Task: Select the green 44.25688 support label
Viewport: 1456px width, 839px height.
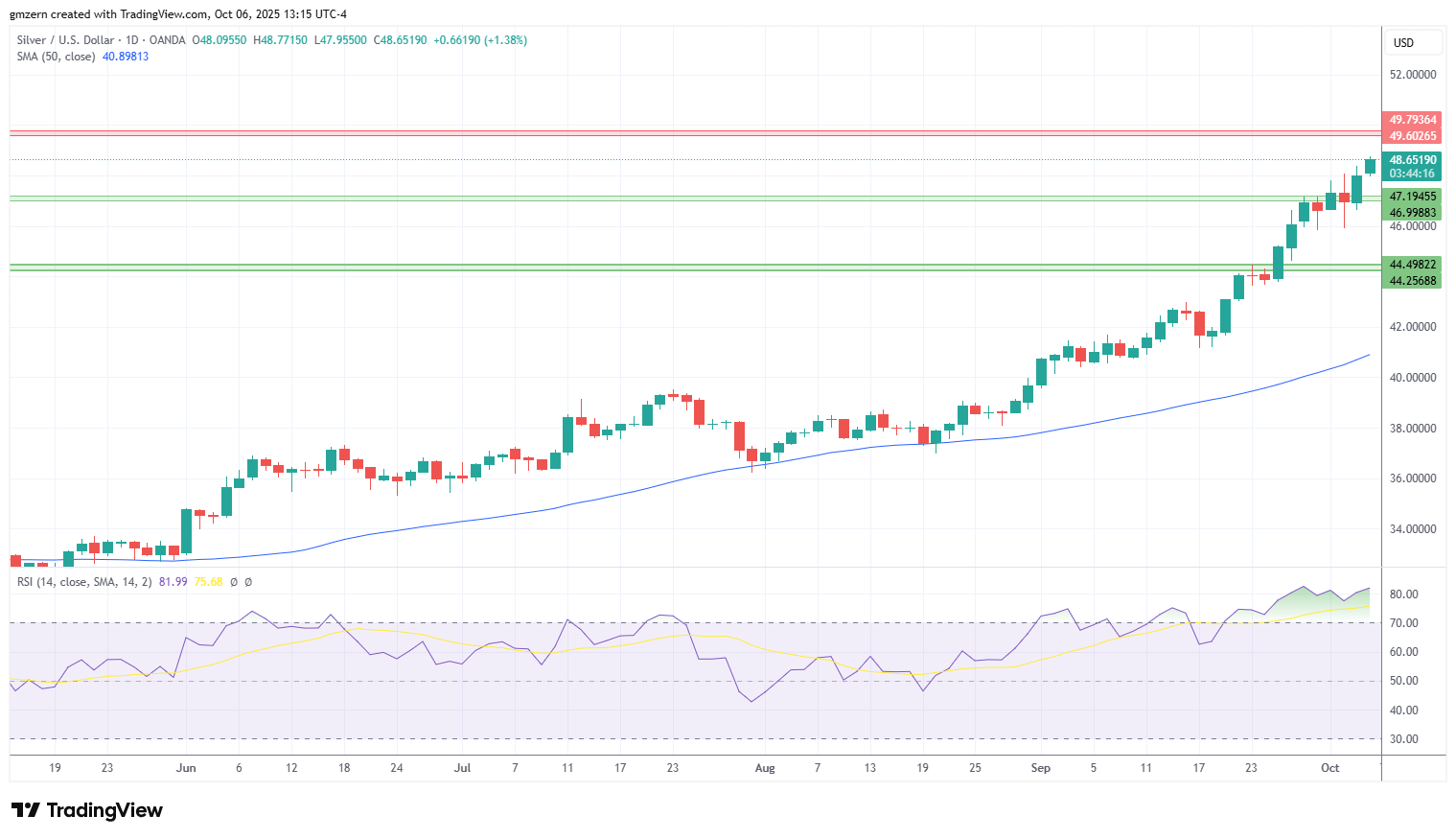Action: (1412, 281)
